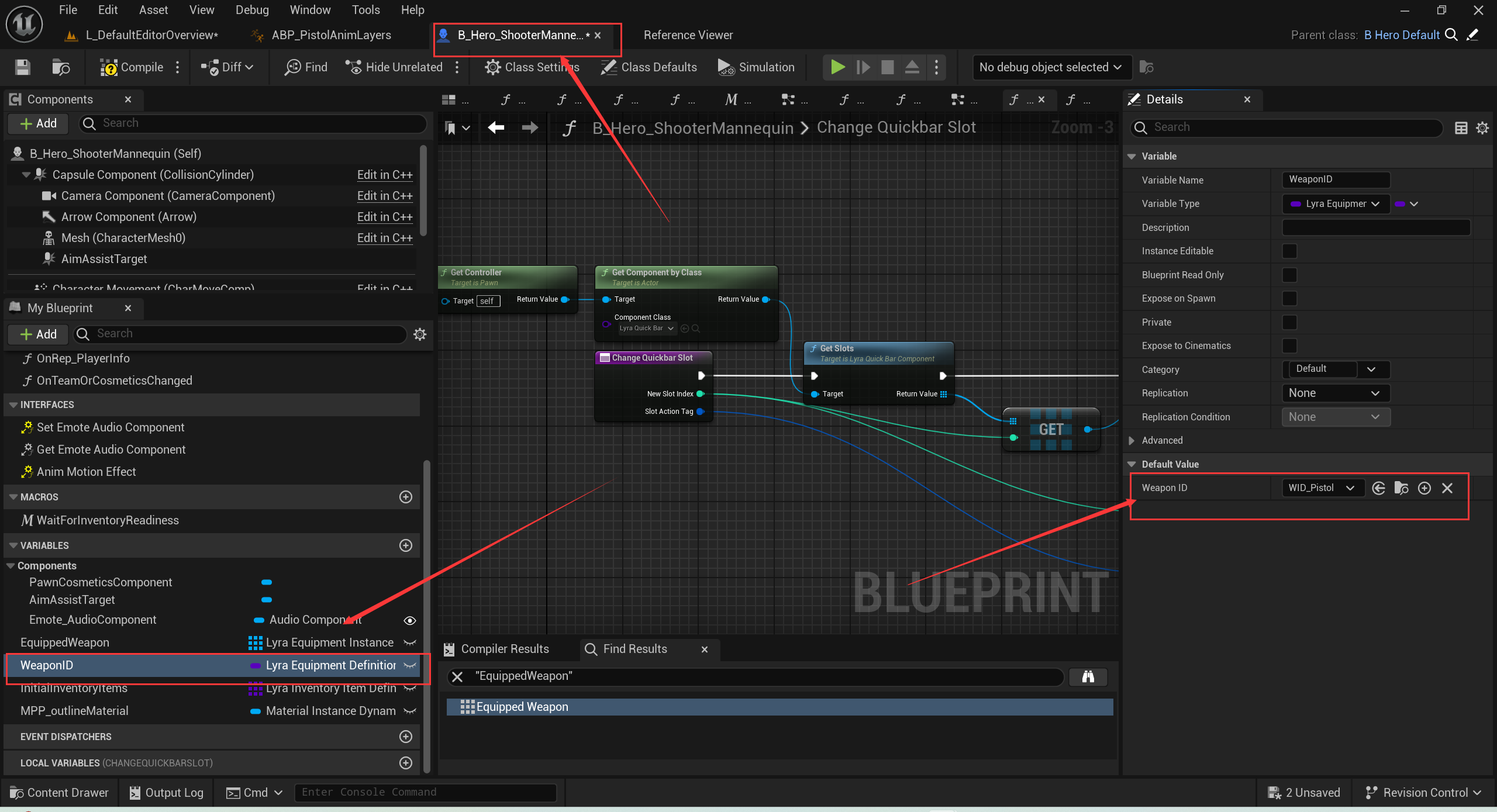Add a new variable in VARIABLES section
The image size is (1497, 812).
405,545
